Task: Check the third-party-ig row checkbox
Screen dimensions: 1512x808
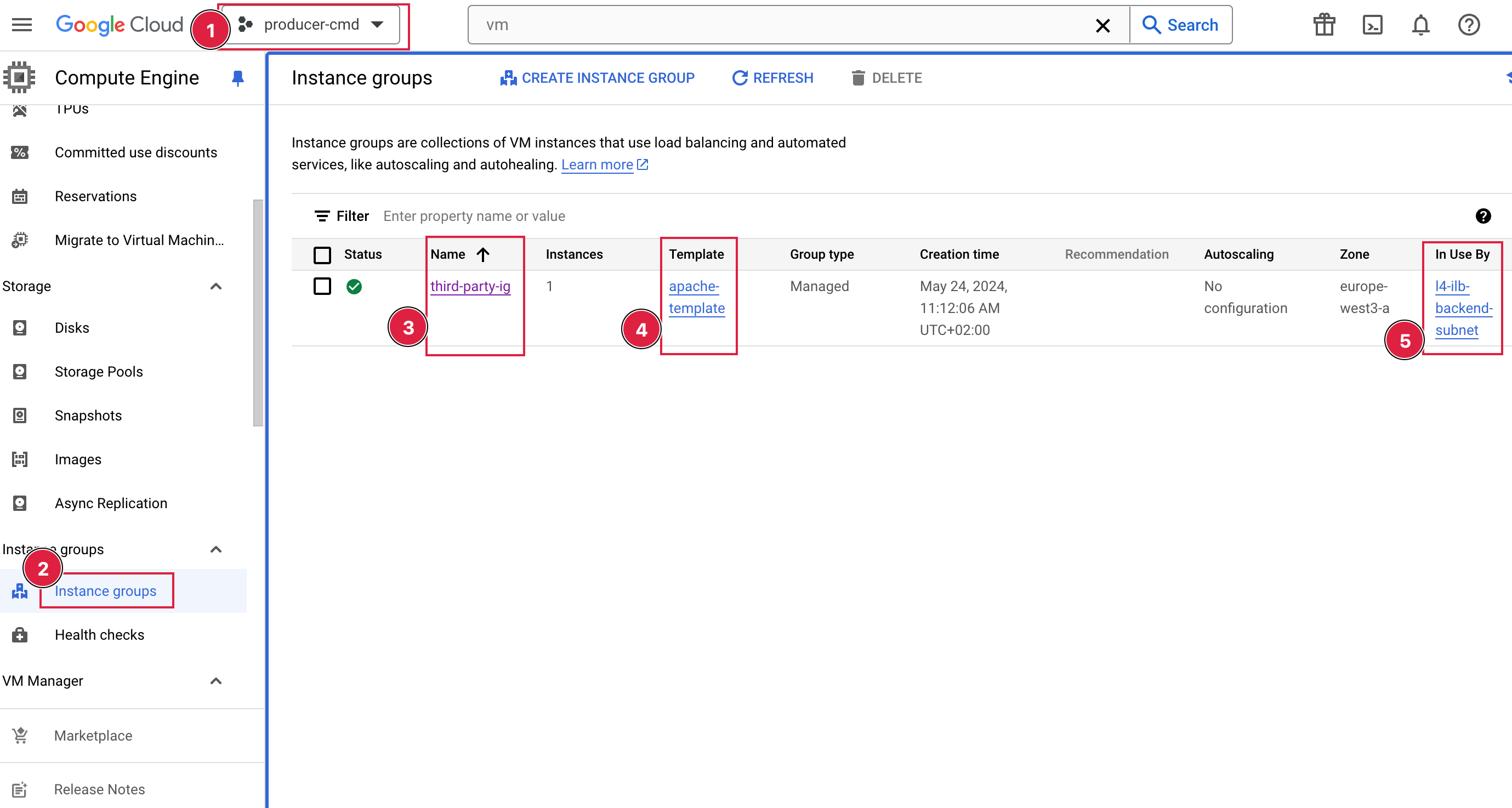Action: [322, 286]
